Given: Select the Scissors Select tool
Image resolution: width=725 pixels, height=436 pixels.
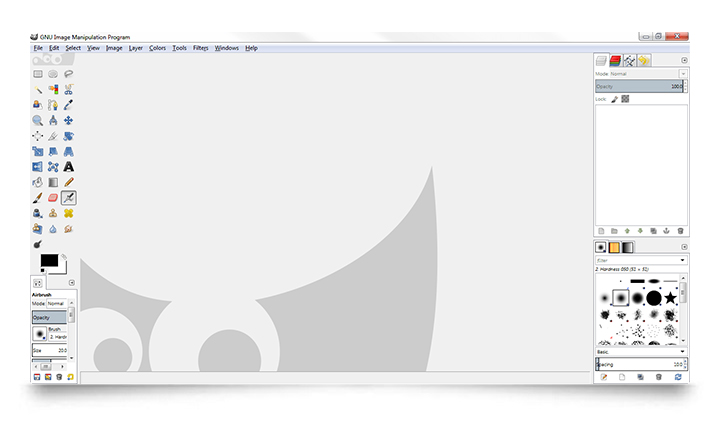Looking at the screenshot, I should coord(68,89).
